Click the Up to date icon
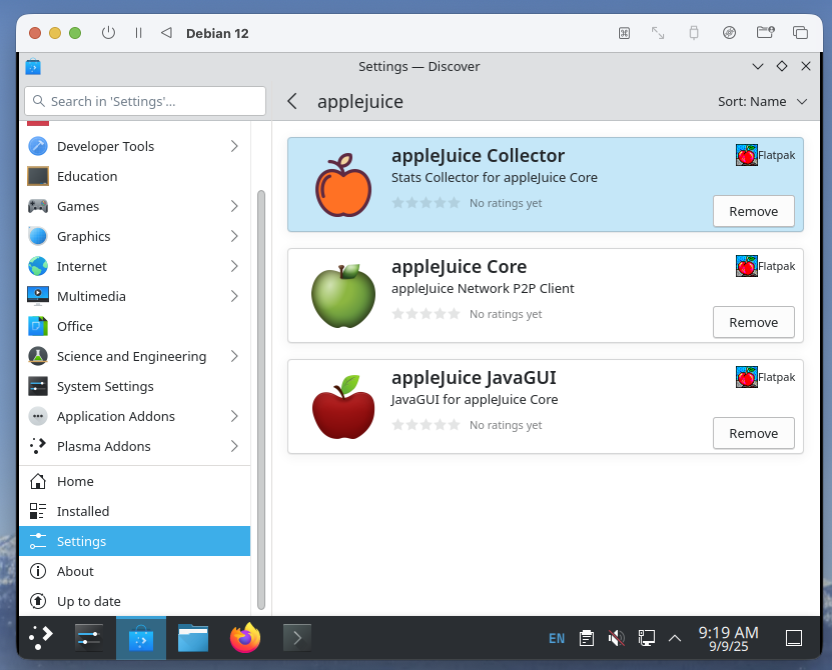The width and height of the screenshot is (832, 670). pos(38,601)
